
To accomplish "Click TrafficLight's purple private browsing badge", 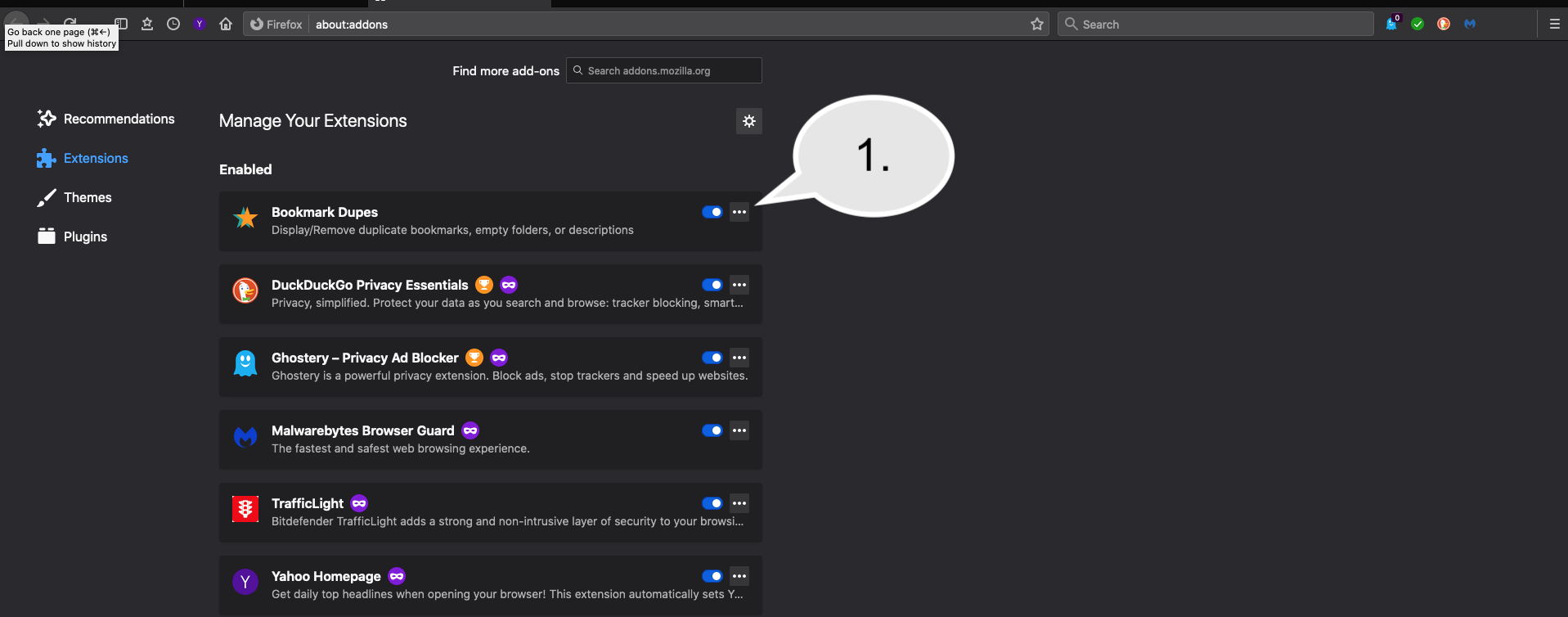I will click(359, 503).
